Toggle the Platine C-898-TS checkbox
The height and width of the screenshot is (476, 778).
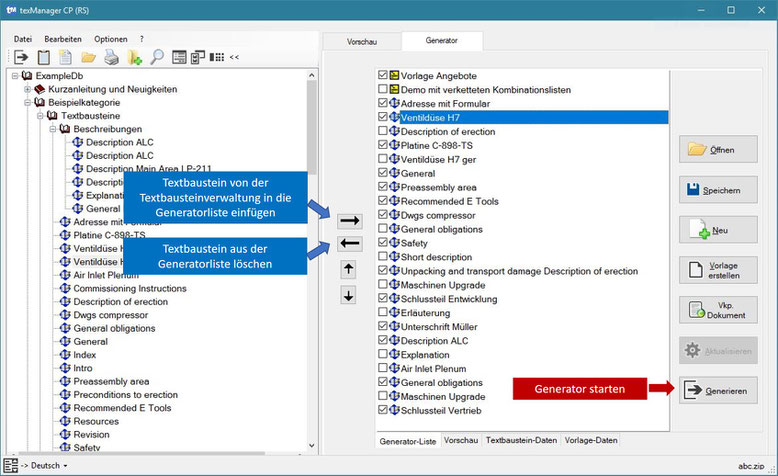[x=382, y=144]
